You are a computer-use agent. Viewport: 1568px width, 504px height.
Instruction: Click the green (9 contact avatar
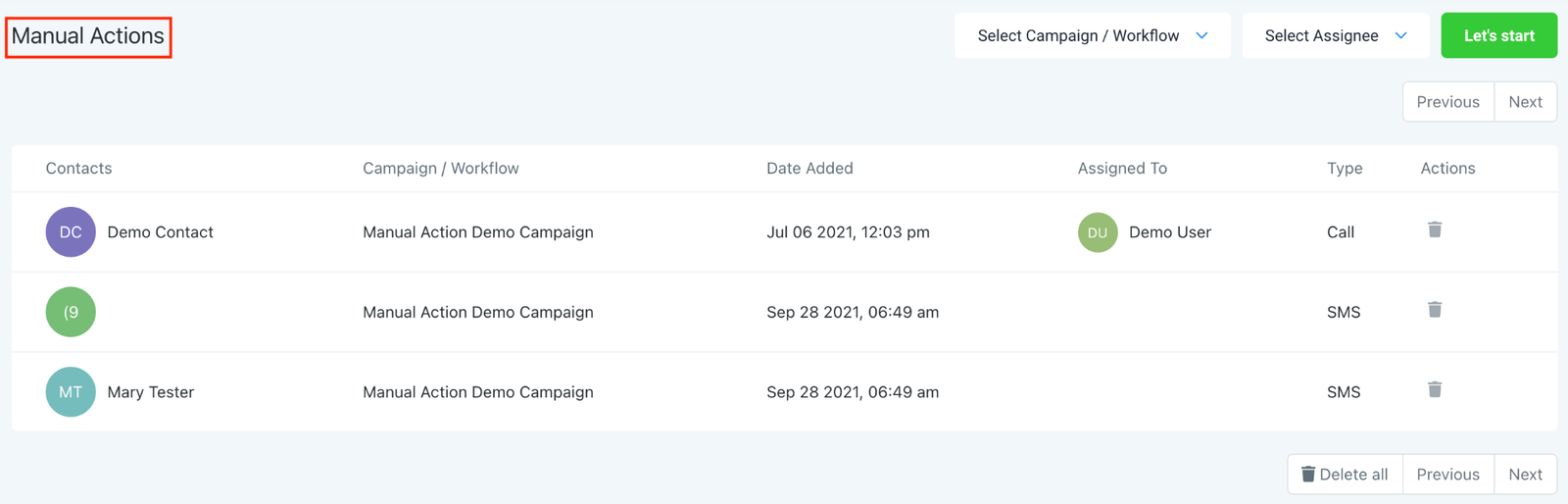coord(71,312)
